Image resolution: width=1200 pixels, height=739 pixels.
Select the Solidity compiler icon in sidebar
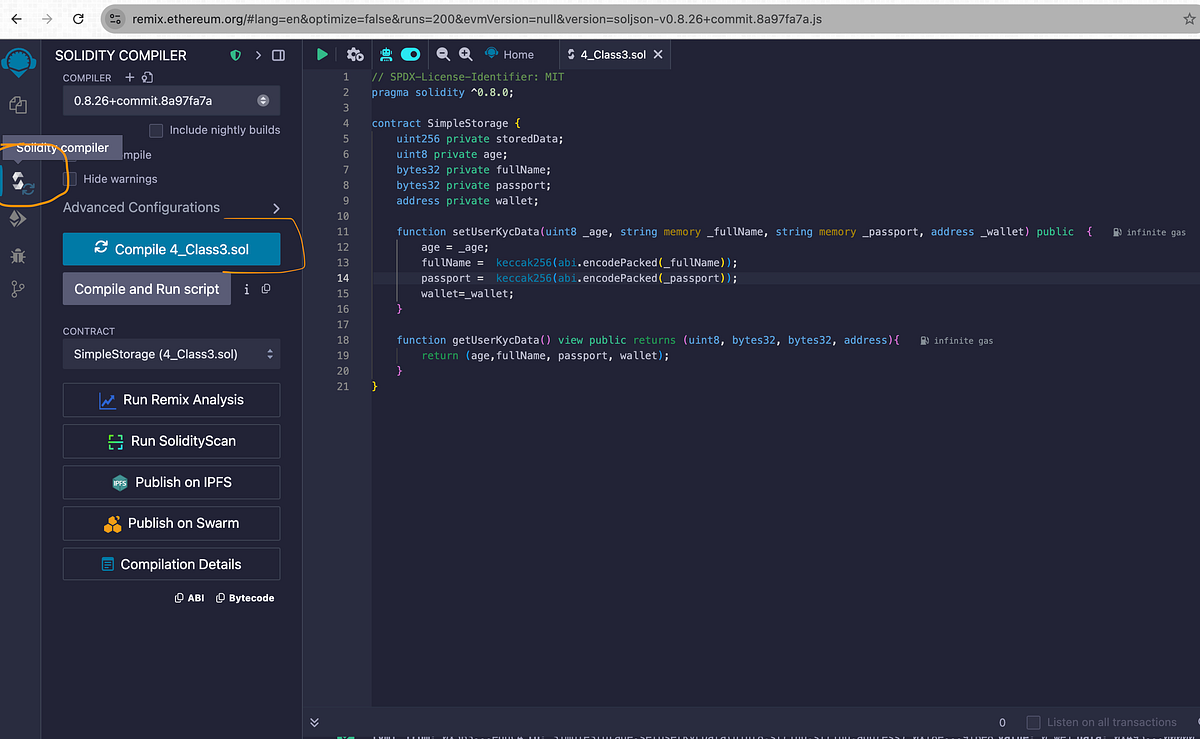[18, 182]
